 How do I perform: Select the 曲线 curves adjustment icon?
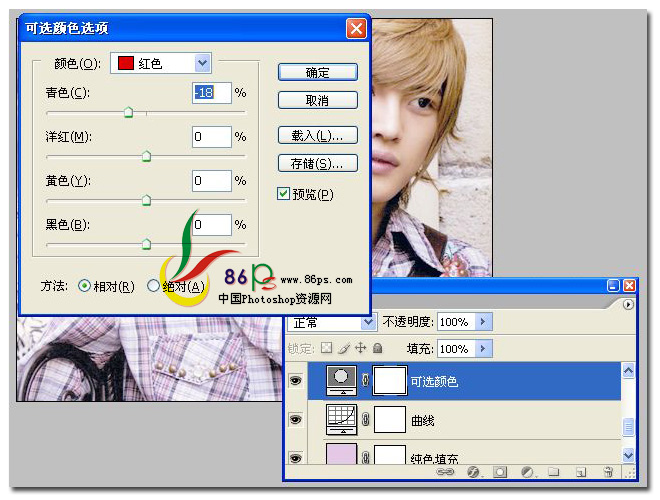pyautogui.click(x=341, y=419)
